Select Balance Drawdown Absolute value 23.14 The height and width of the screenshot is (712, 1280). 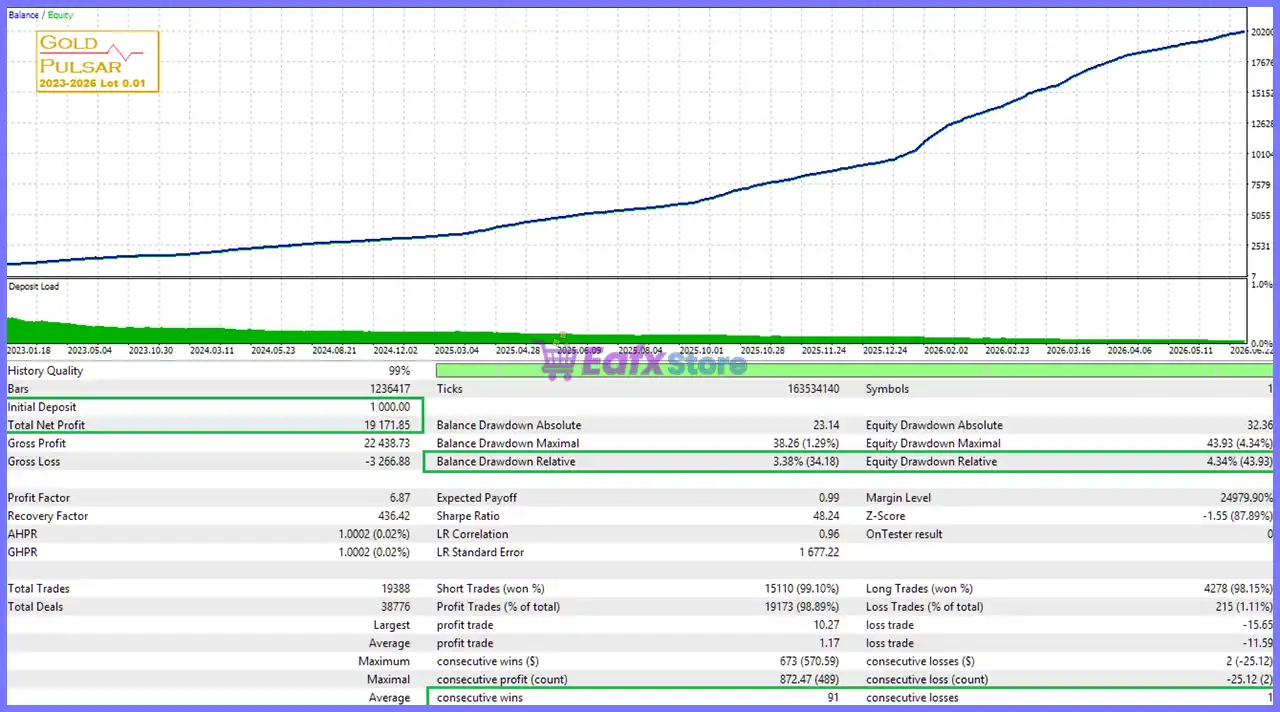click(825, 425)
